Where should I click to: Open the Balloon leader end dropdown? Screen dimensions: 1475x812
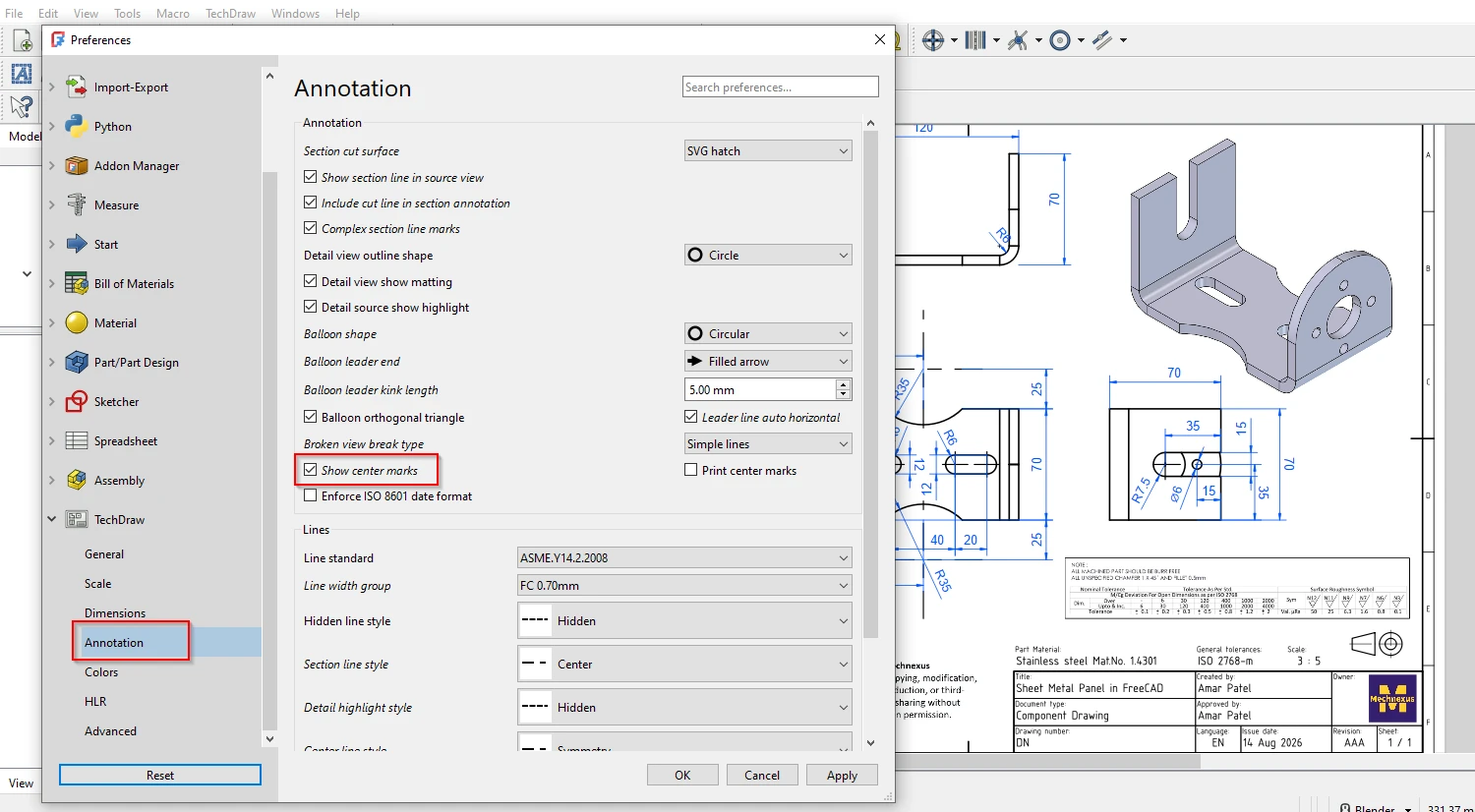pyautogui.click(x=768, y=361)
